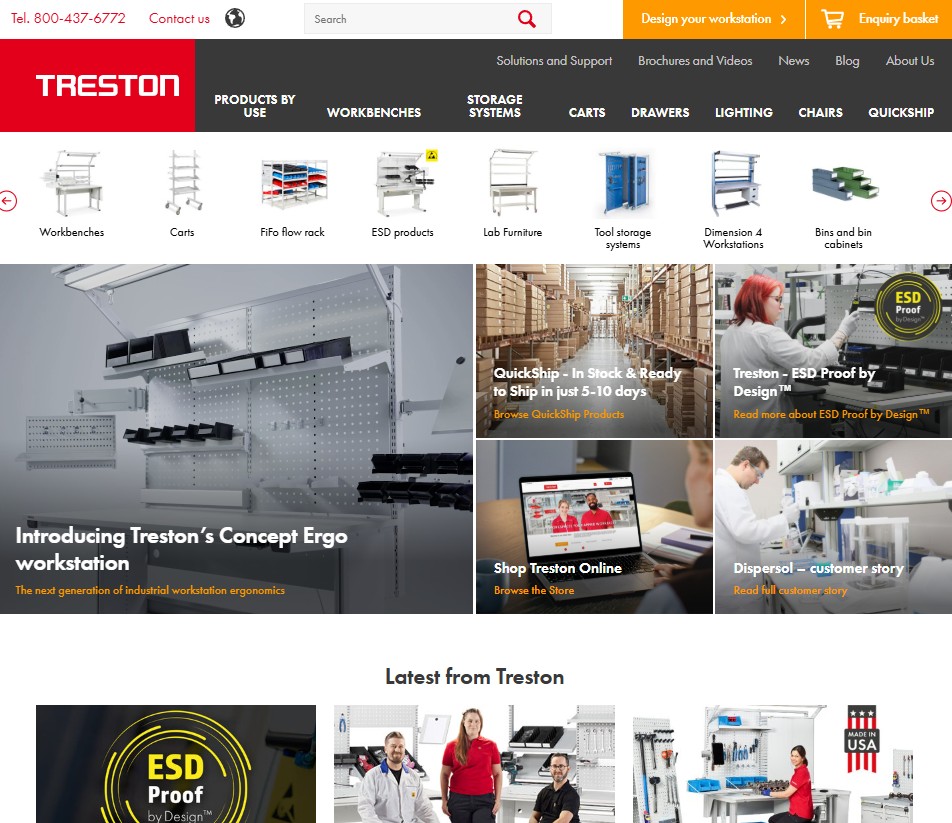952x823 pixels.
Task: Open the Quickship main menu
Action: point(901,112)
